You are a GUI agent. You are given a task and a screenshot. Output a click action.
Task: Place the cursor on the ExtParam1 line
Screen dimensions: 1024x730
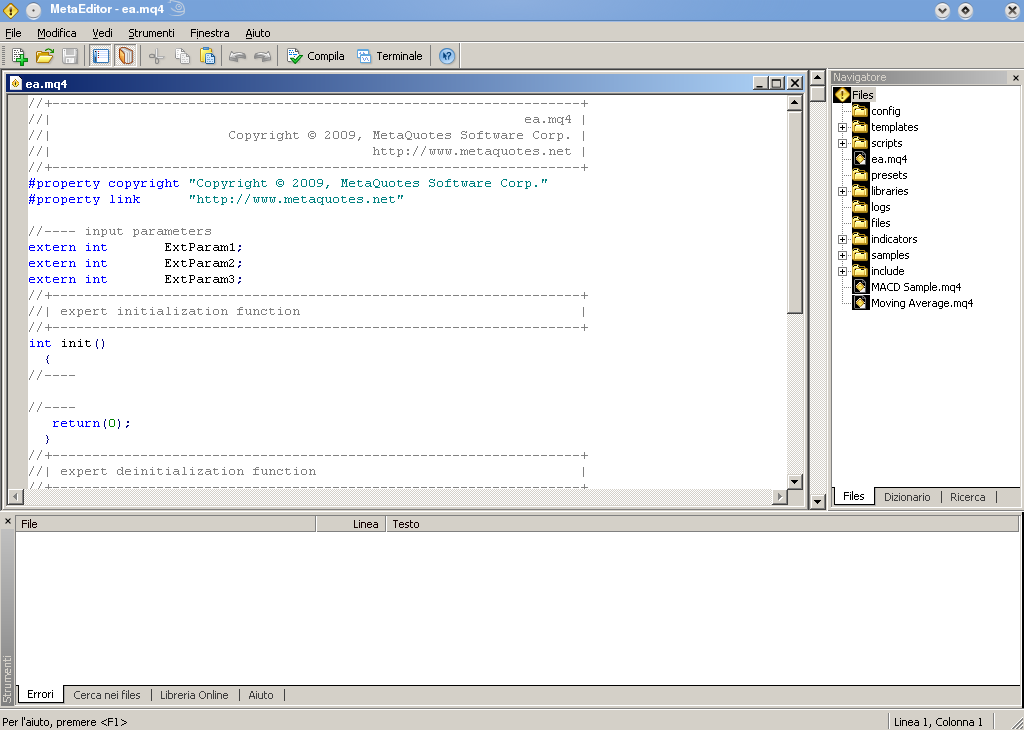point(135,247)
